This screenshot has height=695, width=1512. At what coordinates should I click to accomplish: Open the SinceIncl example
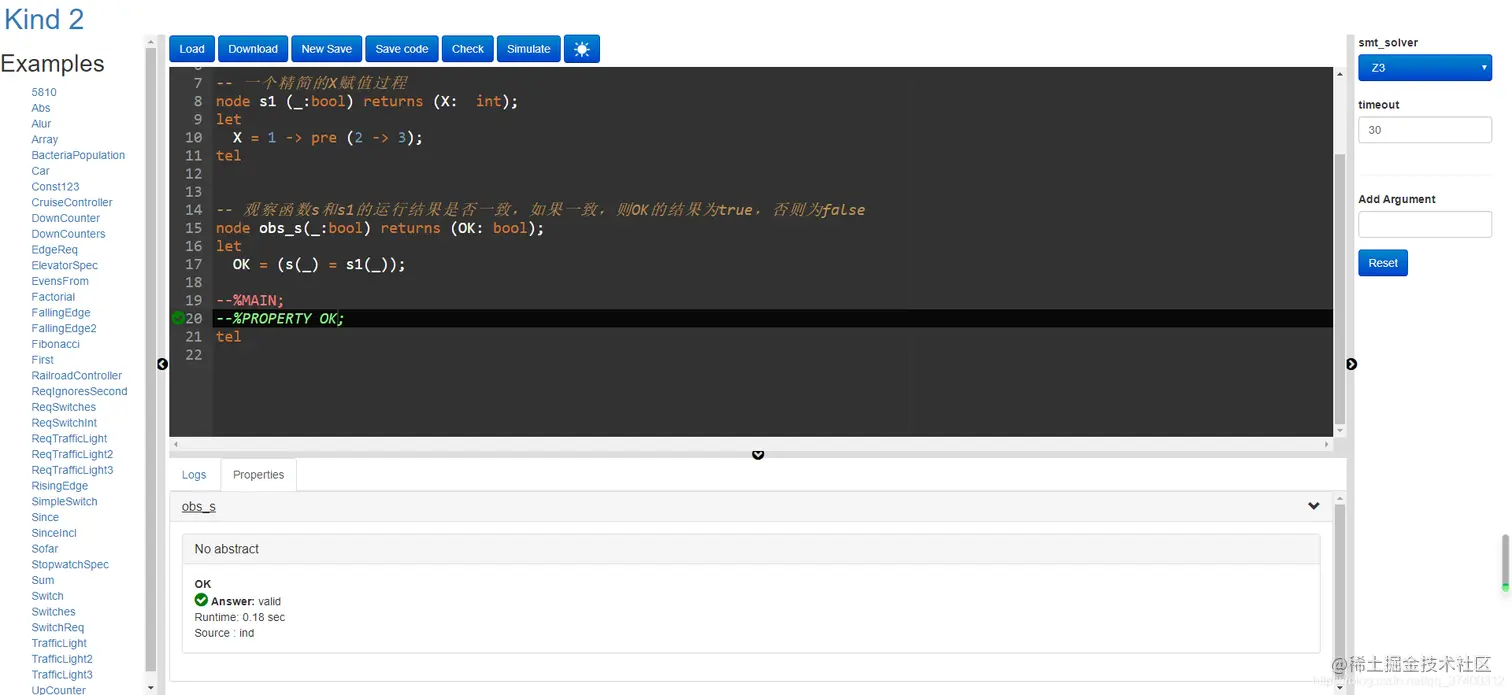point(54,533)
